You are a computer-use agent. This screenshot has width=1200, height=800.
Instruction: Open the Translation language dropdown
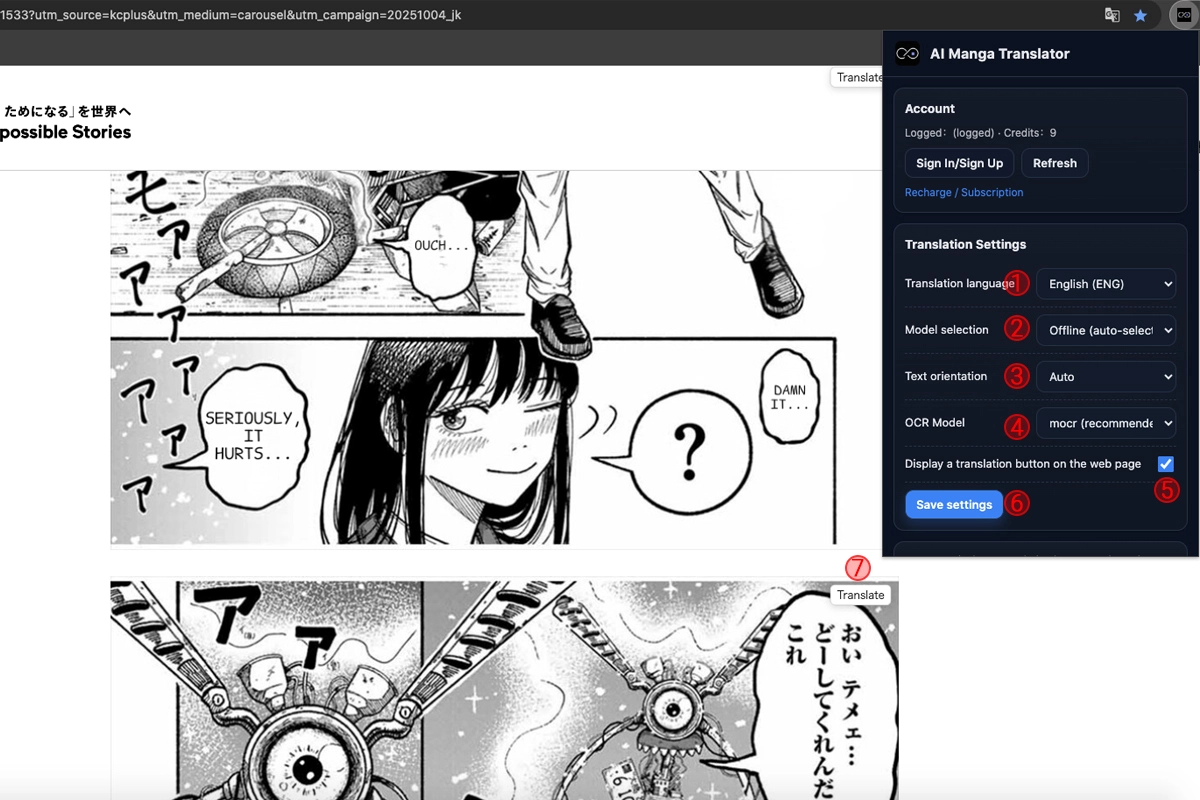tap(1105, 284)
